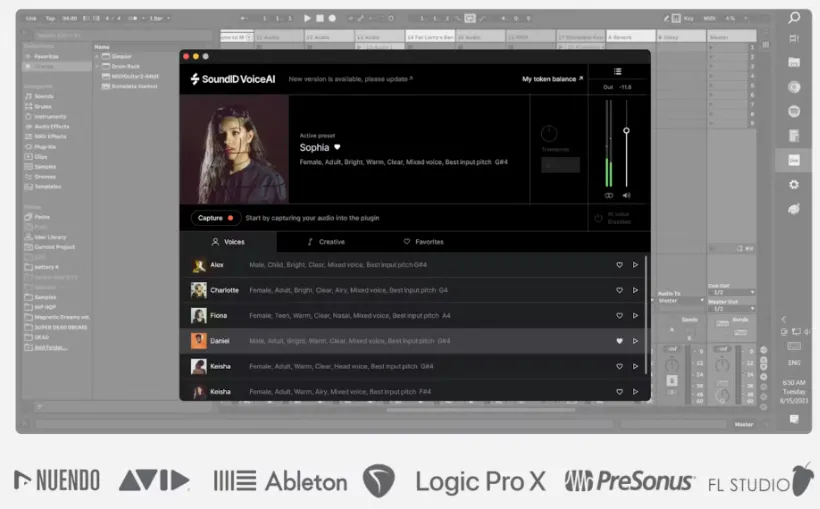The image size is (820, 509).
Task: Click the Link button in Ableton
Action: pyautogui.click(x=31, y=18)
